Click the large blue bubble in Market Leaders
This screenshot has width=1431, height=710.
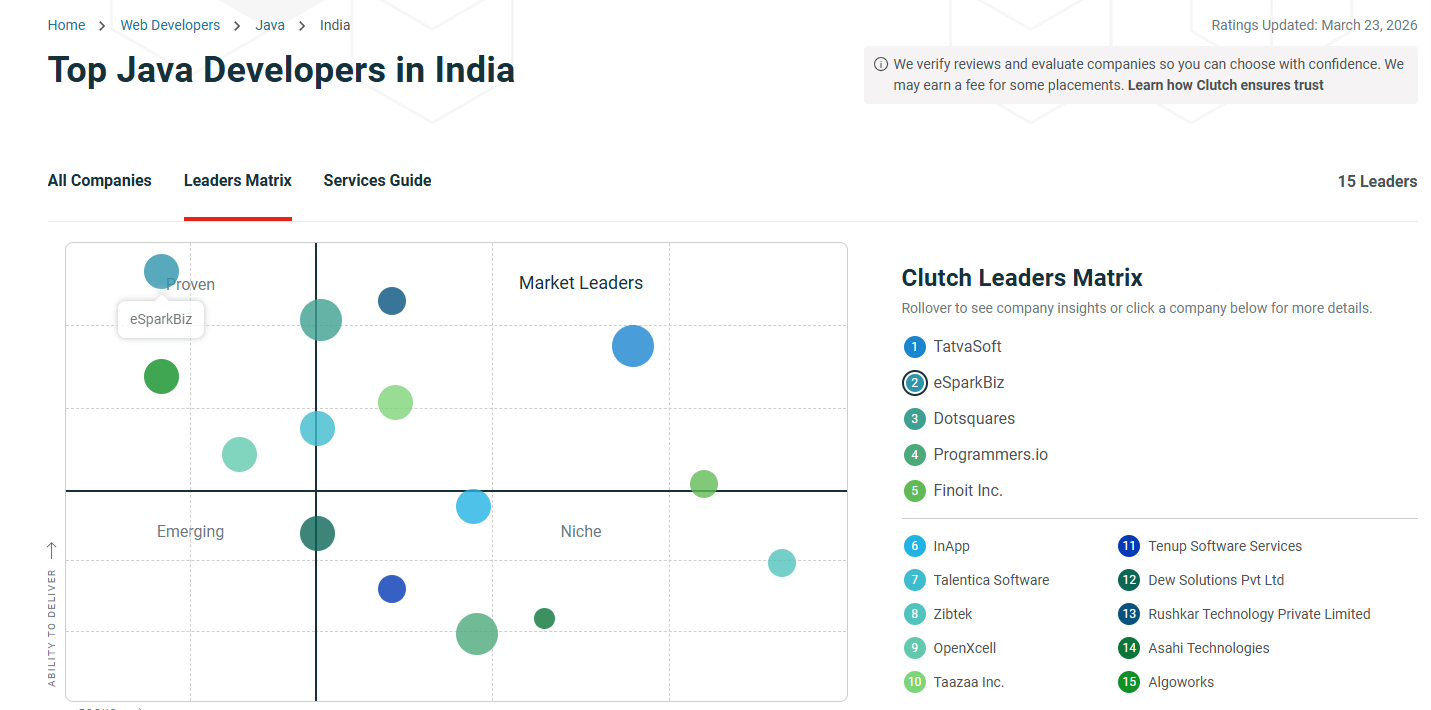tap(632, 345)
